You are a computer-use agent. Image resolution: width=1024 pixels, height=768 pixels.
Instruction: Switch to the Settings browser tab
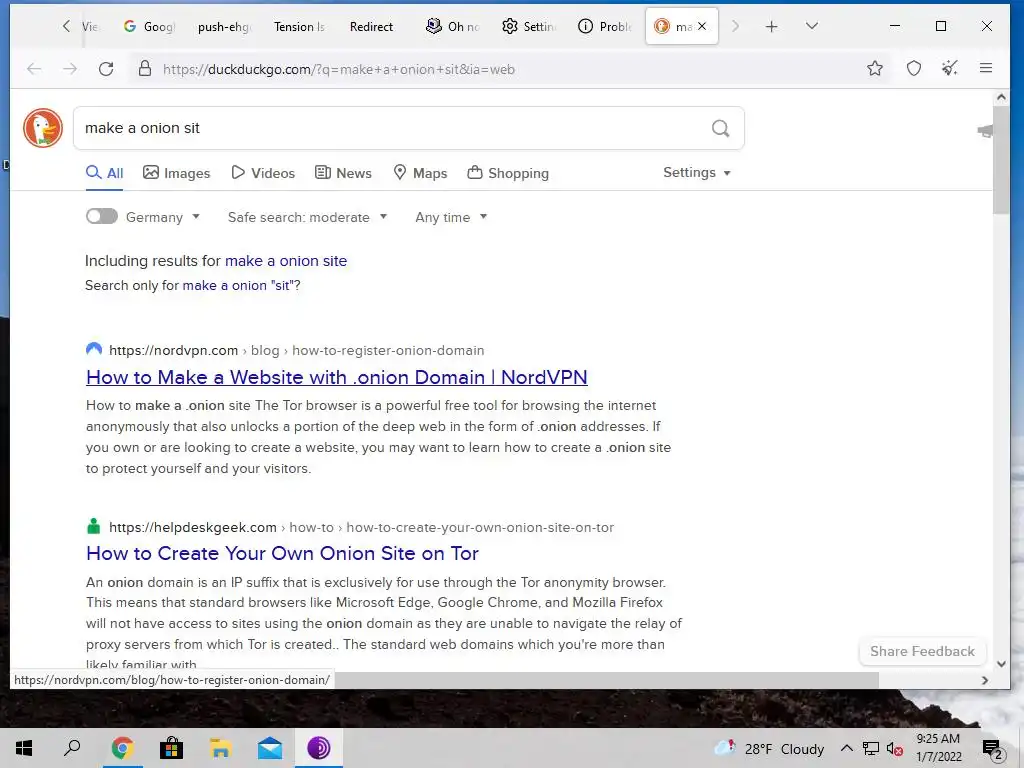[528, 26]
